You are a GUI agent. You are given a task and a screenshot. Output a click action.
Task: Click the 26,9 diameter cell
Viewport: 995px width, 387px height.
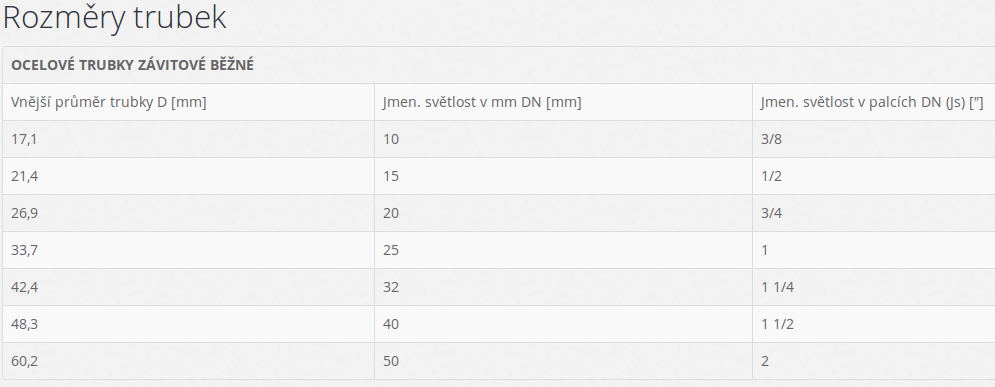188,213
